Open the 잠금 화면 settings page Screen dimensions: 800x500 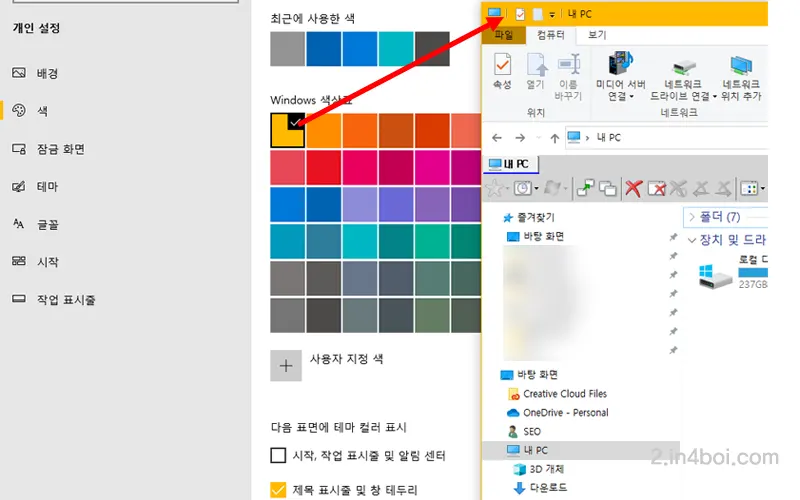[48, 149]
